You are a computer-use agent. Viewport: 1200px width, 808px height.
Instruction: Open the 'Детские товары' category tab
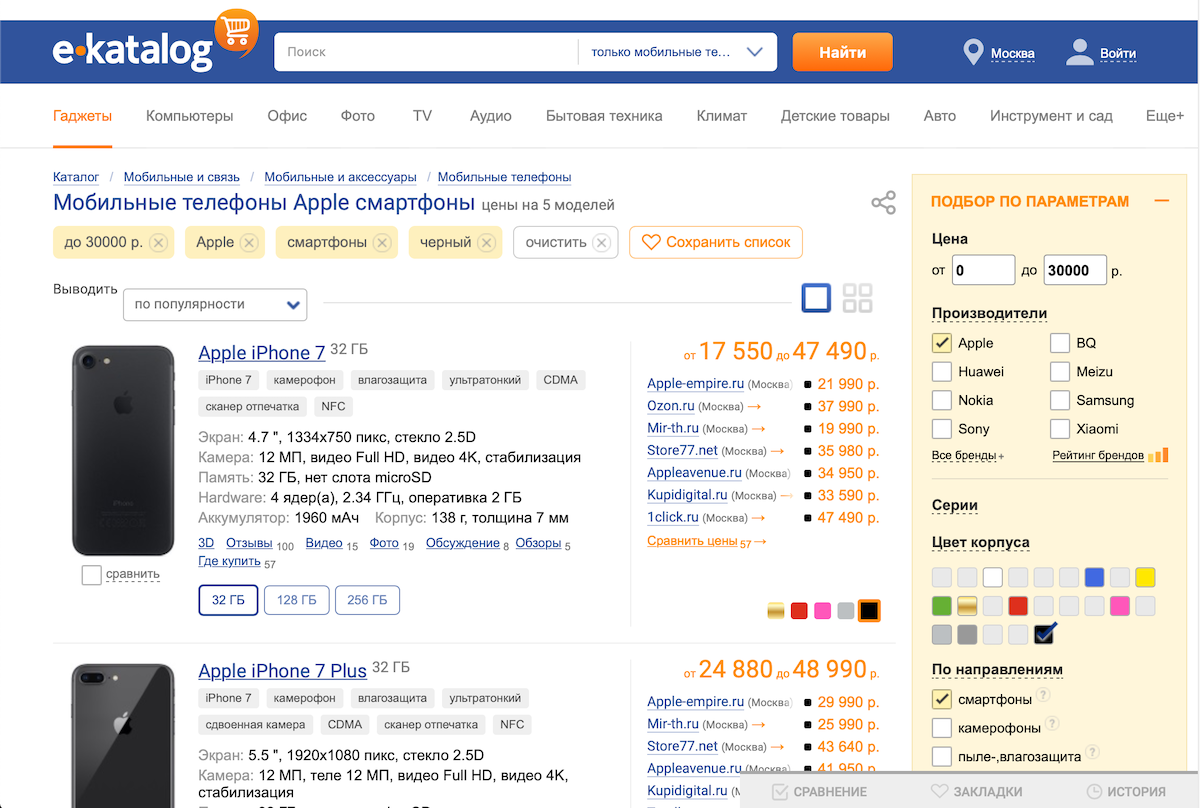pos(835,116)
